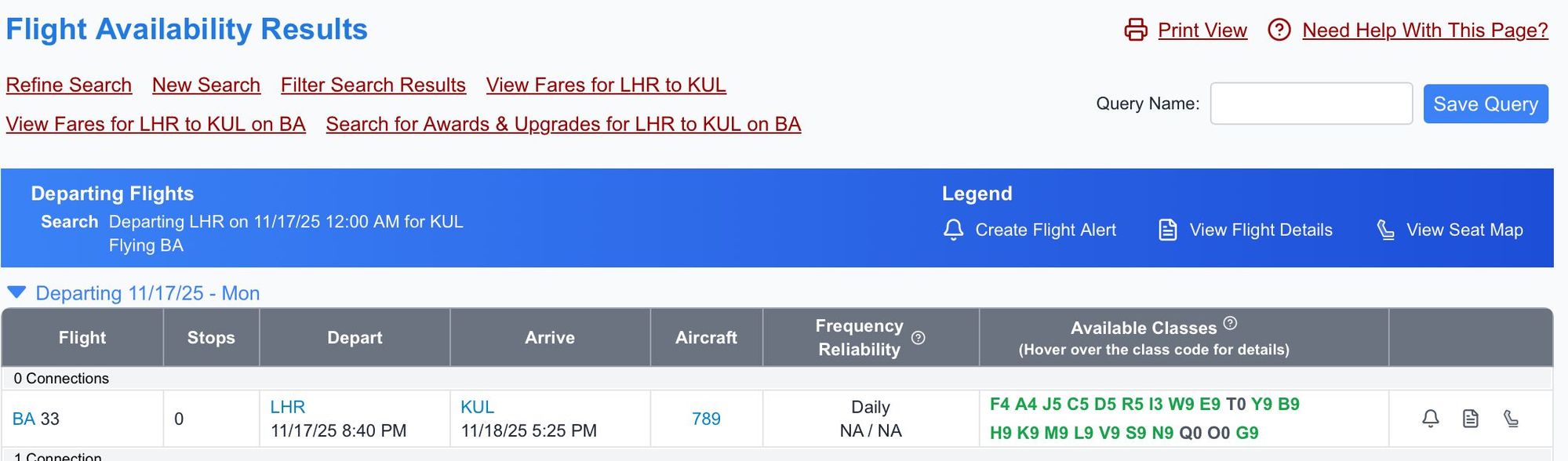The width and height of the screenshot is (1568, 461).
Task: Click the Frequency Reliability help icon
Action: click(919, 338)
